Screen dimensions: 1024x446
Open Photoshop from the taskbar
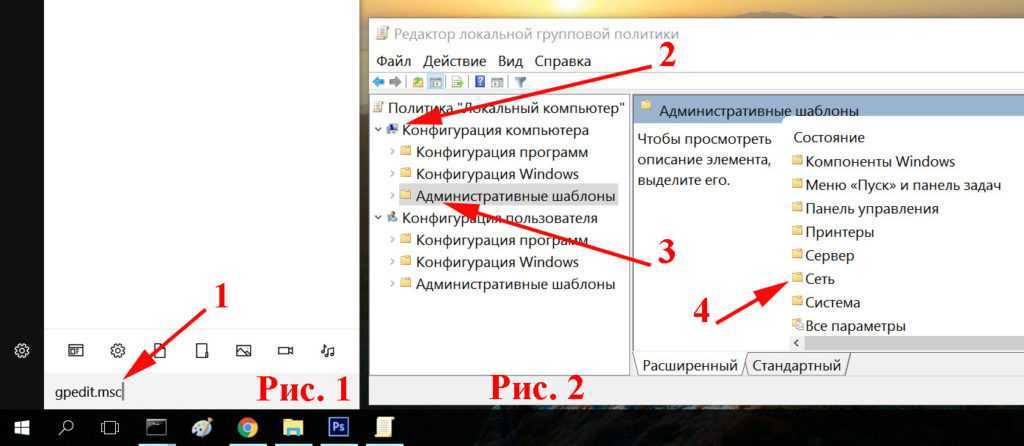(x=338, y=428)
